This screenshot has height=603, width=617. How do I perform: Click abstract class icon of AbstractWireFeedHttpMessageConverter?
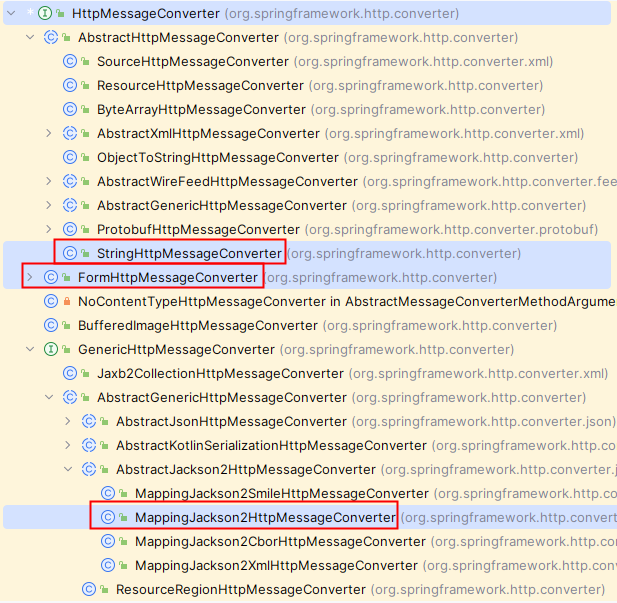(x=70, y=181)
